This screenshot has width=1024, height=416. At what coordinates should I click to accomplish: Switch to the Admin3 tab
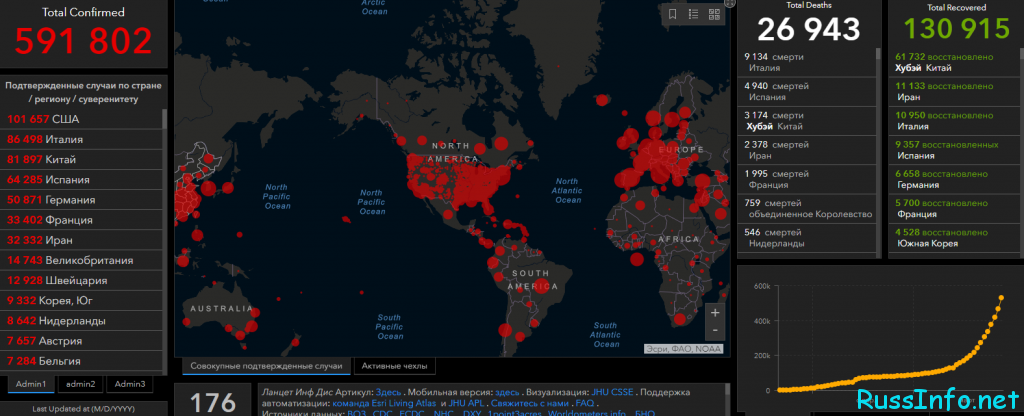[x=129, y=384]
